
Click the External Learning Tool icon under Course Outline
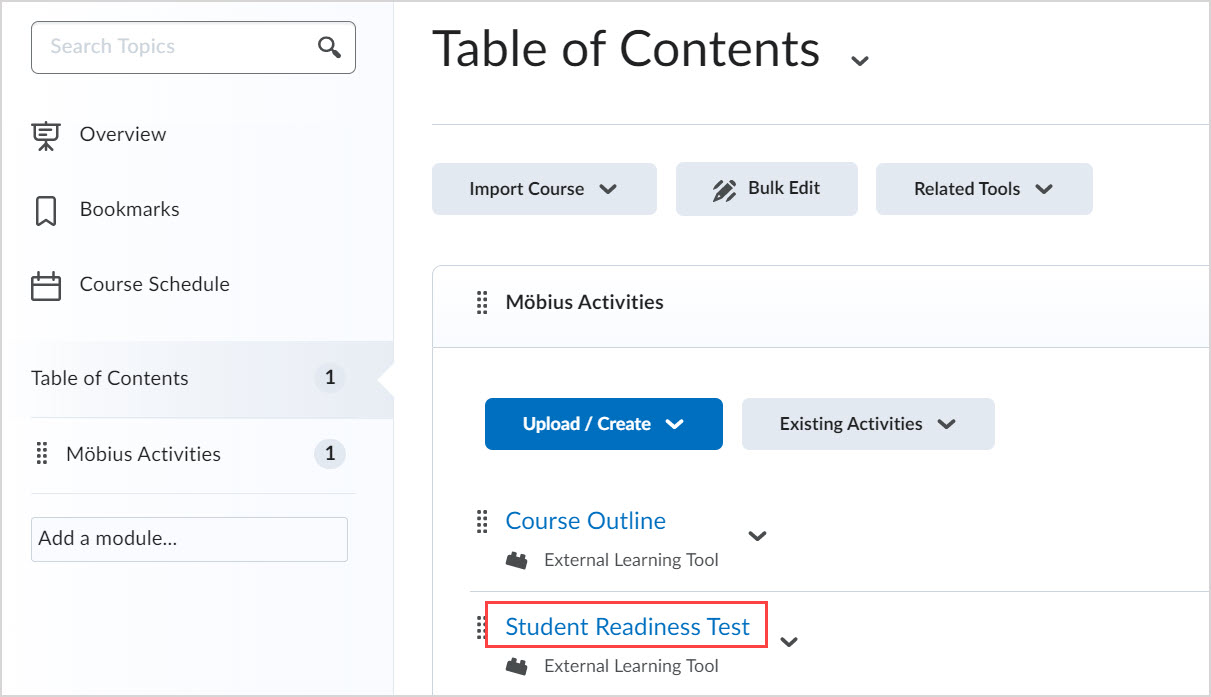pyautogui.click(x=517, y=559)
